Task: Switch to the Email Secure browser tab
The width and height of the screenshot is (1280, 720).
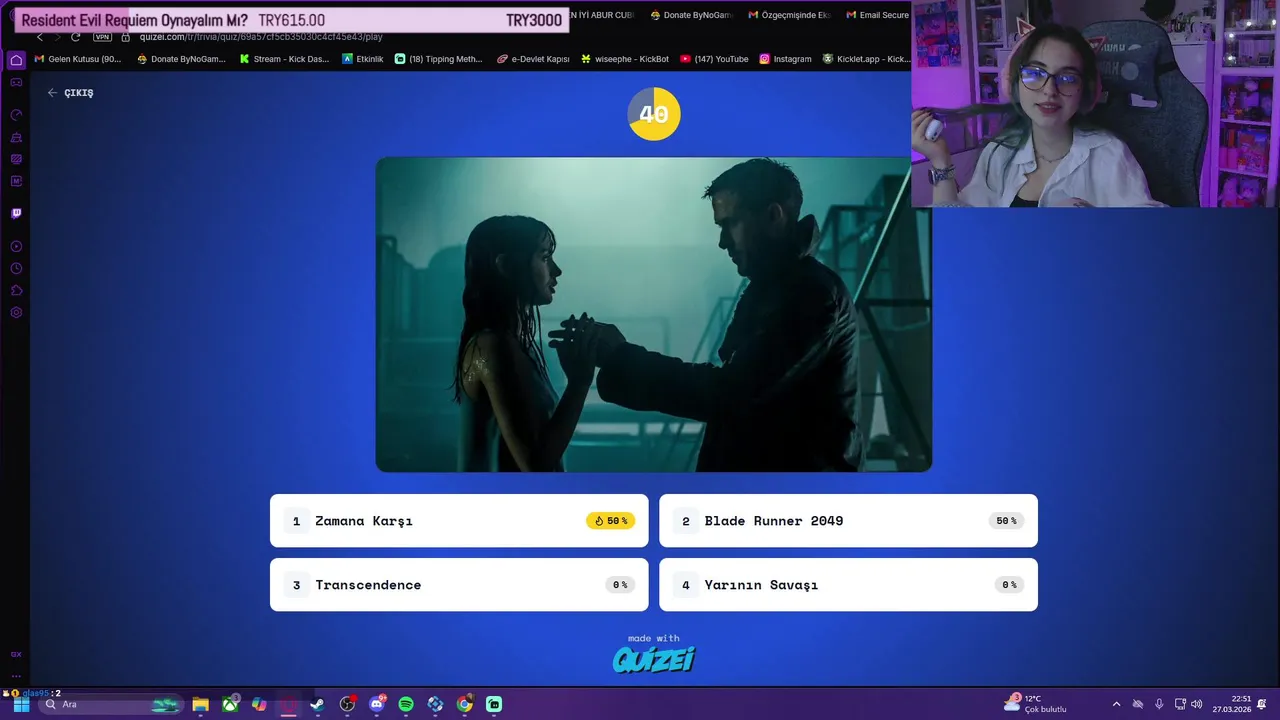Action: click(877, 15)
